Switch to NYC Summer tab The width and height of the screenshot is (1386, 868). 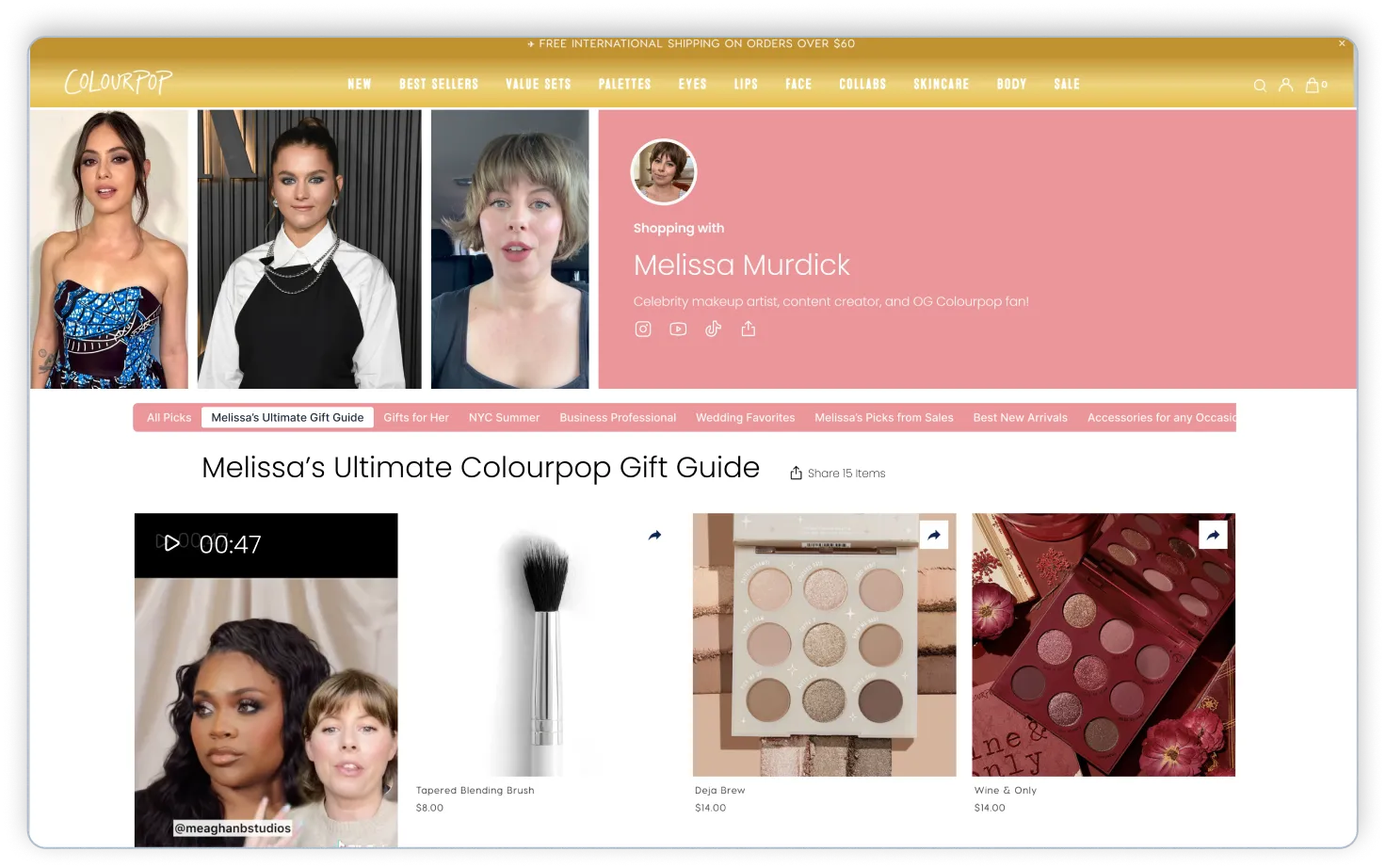point(505,417)
